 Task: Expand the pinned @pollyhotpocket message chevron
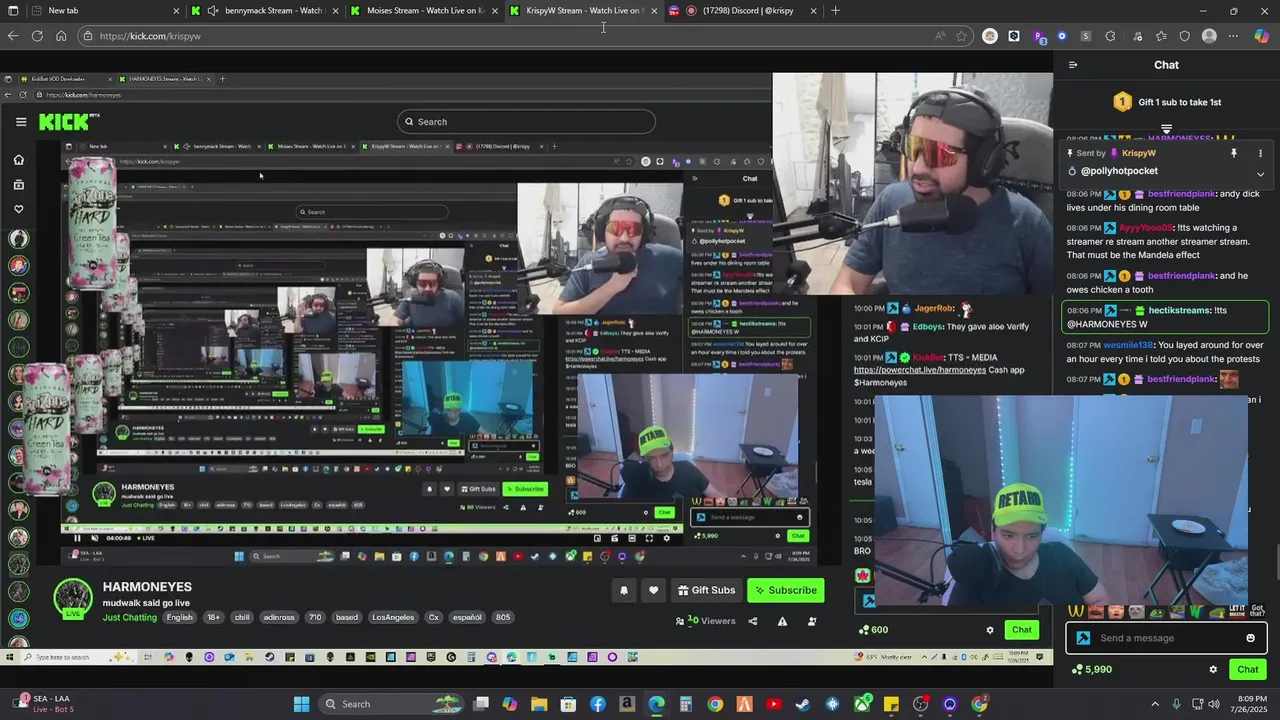coord(1260,174)
